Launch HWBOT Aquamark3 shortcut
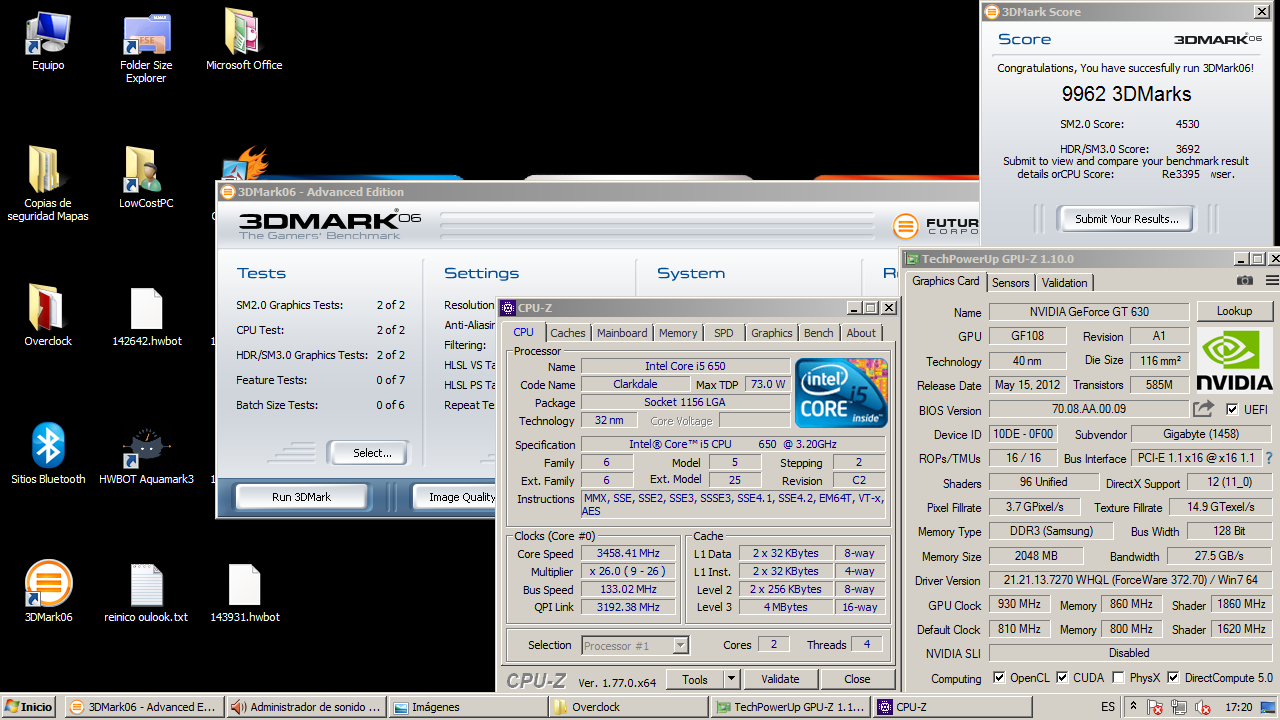Screen dimensions: 1280x720 click(146, 455)
